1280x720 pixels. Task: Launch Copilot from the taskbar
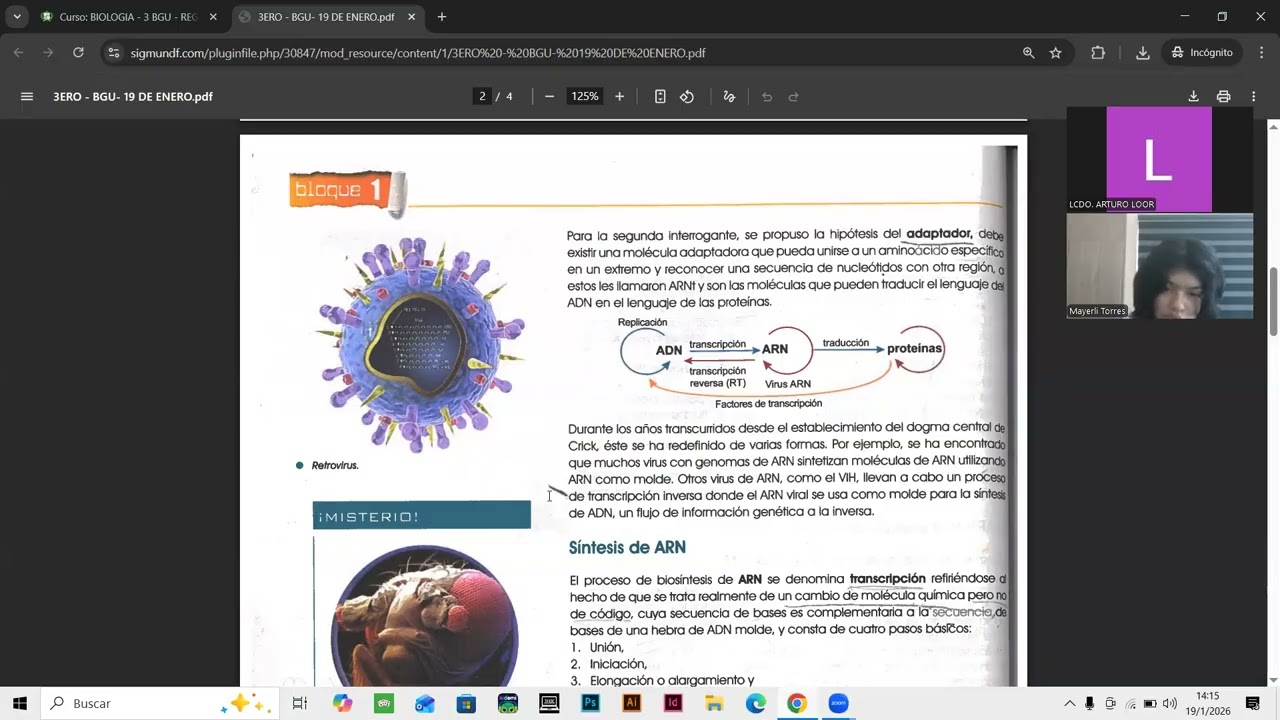pyautogui.click(x=343, y=703)
